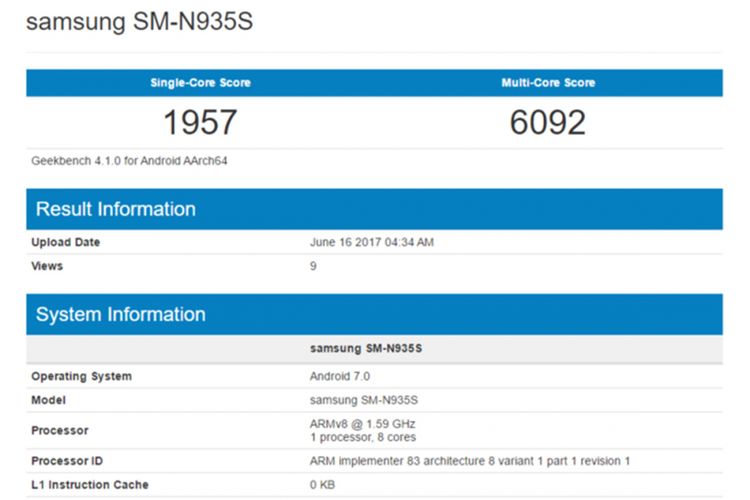Viewport: 750px width, 500px height.
Task: Select the Processor ID row label
Action: point(68,460)
